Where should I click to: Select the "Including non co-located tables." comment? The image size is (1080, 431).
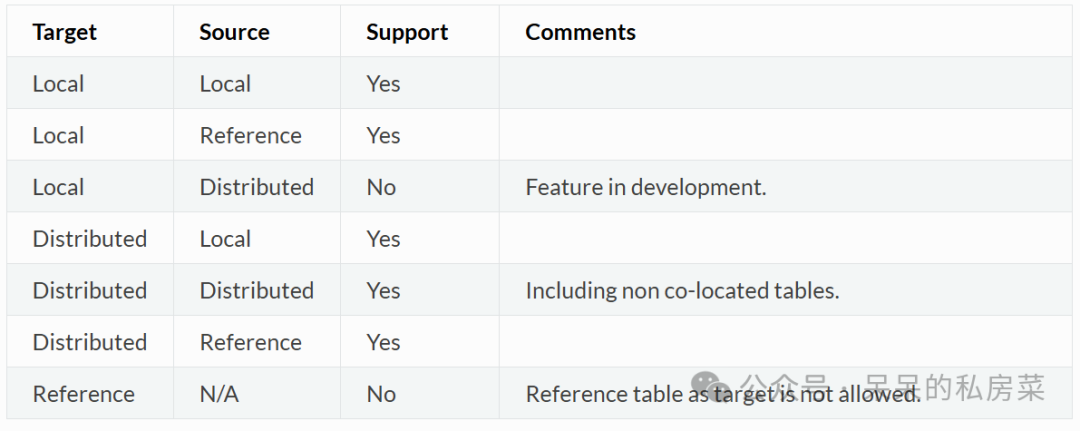[682, 291]
